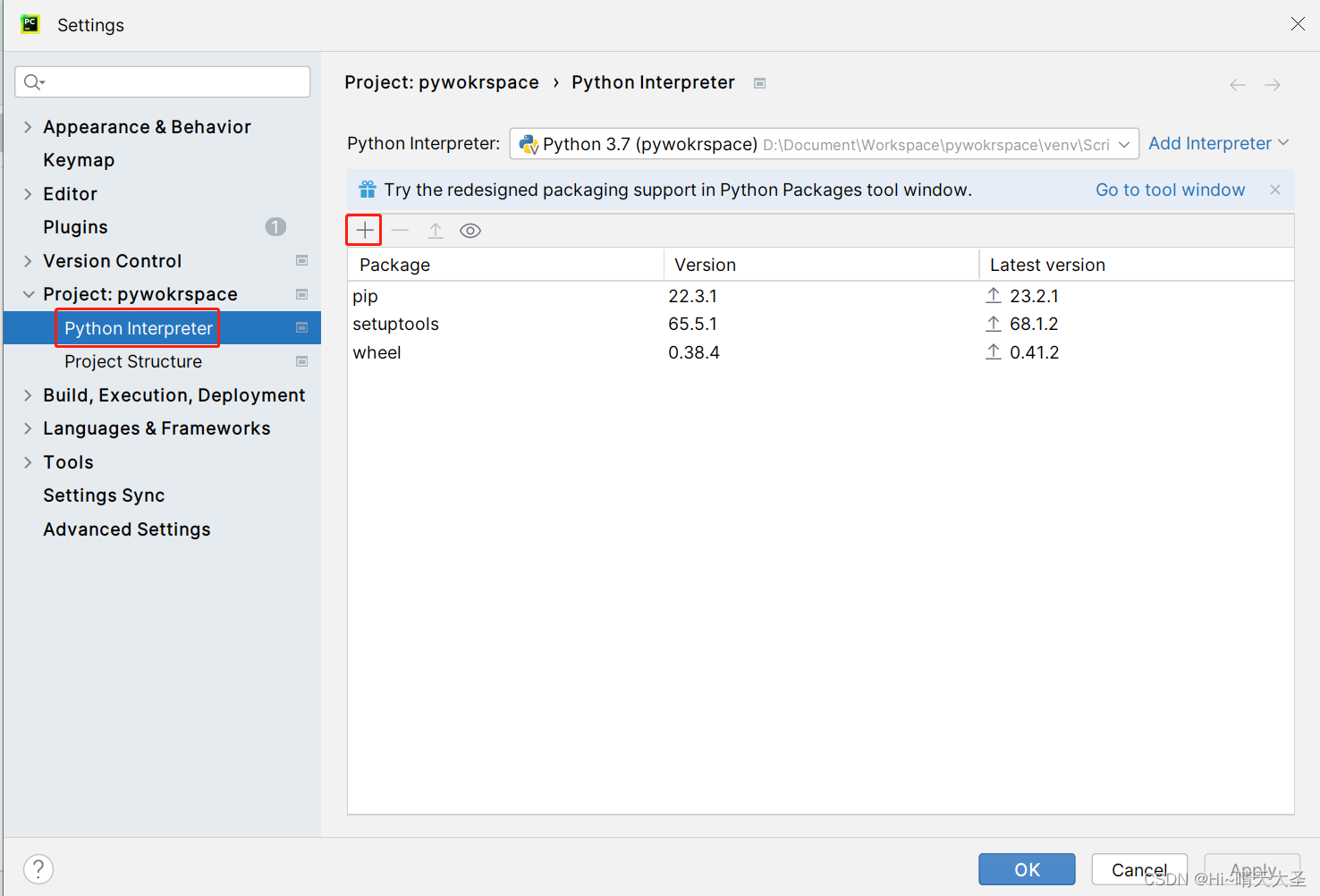Click the forward navigation arrow
1320x896 pixels.
(x=1273, y=85)
